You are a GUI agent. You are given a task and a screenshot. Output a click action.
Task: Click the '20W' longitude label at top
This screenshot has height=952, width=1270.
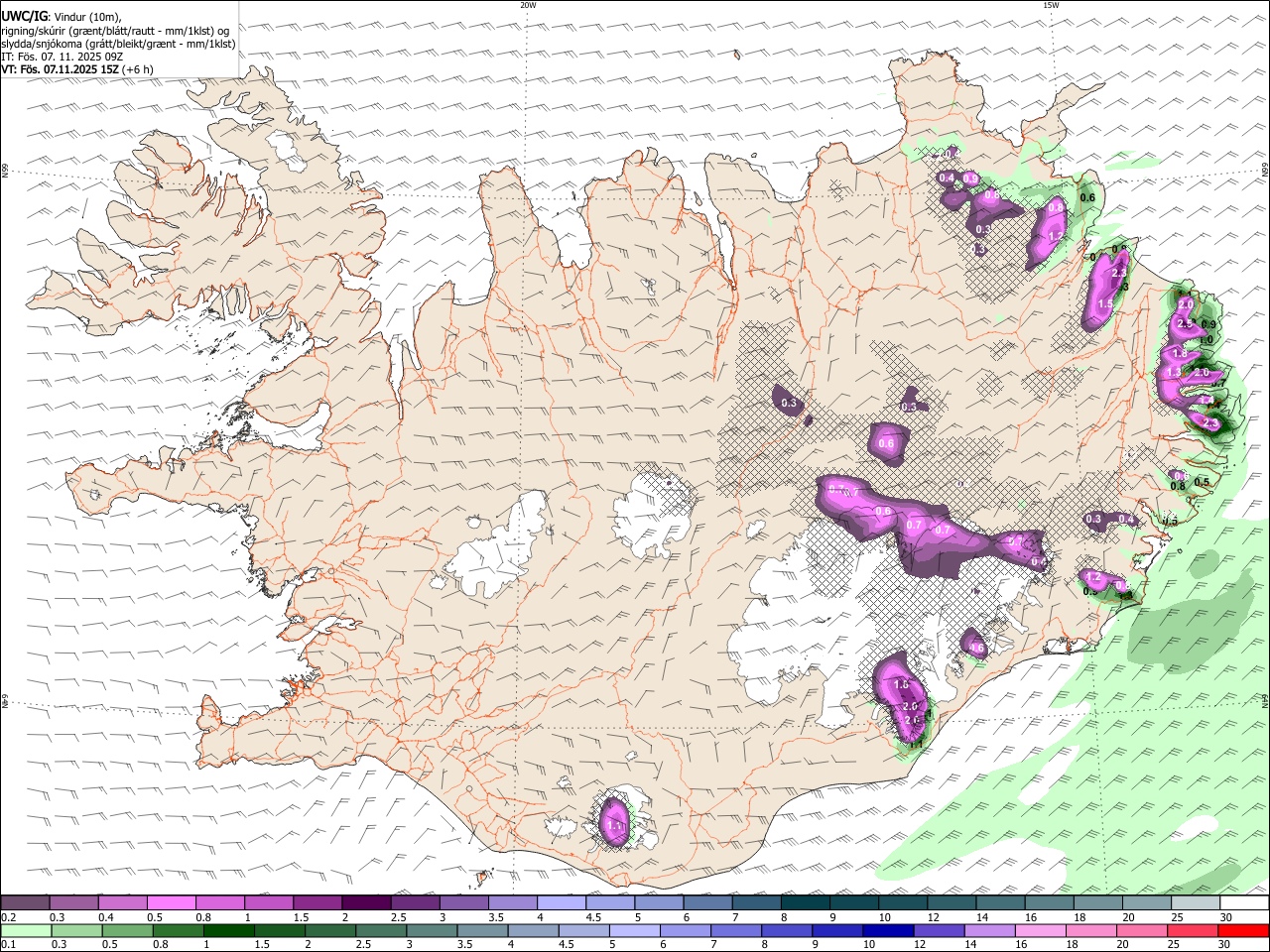point(528,5)
